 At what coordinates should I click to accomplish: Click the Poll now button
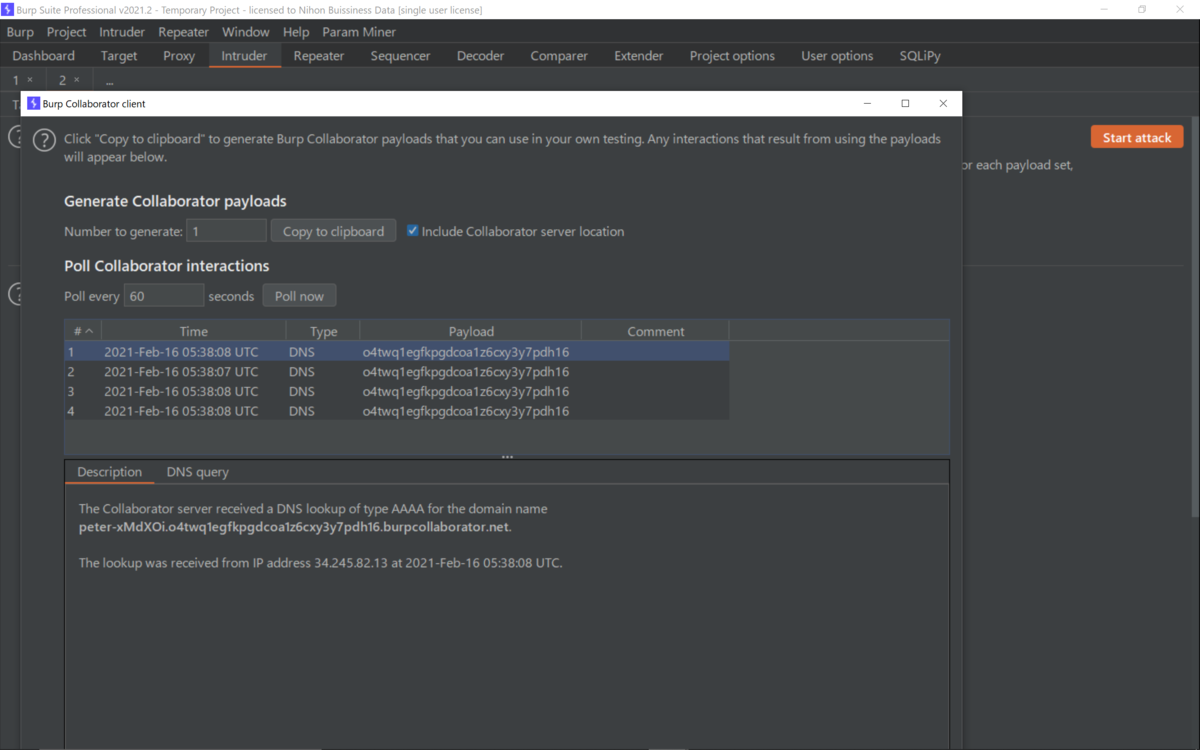click(299, 296)
